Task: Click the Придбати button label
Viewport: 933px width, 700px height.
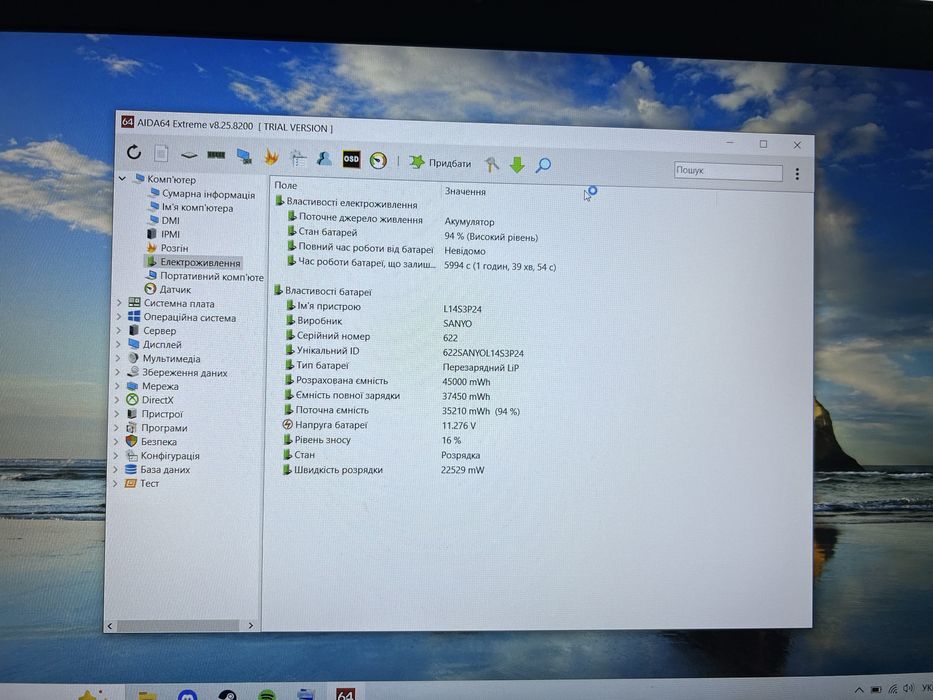Action: 450,163
